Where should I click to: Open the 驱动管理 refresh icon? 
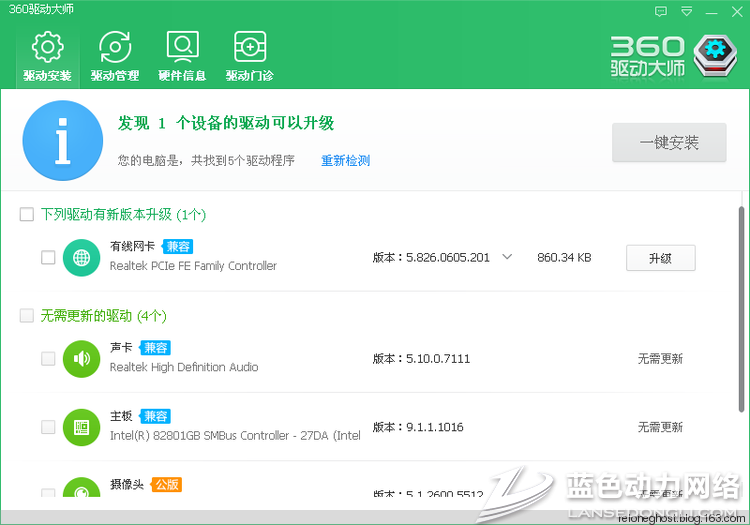point(114,48)
